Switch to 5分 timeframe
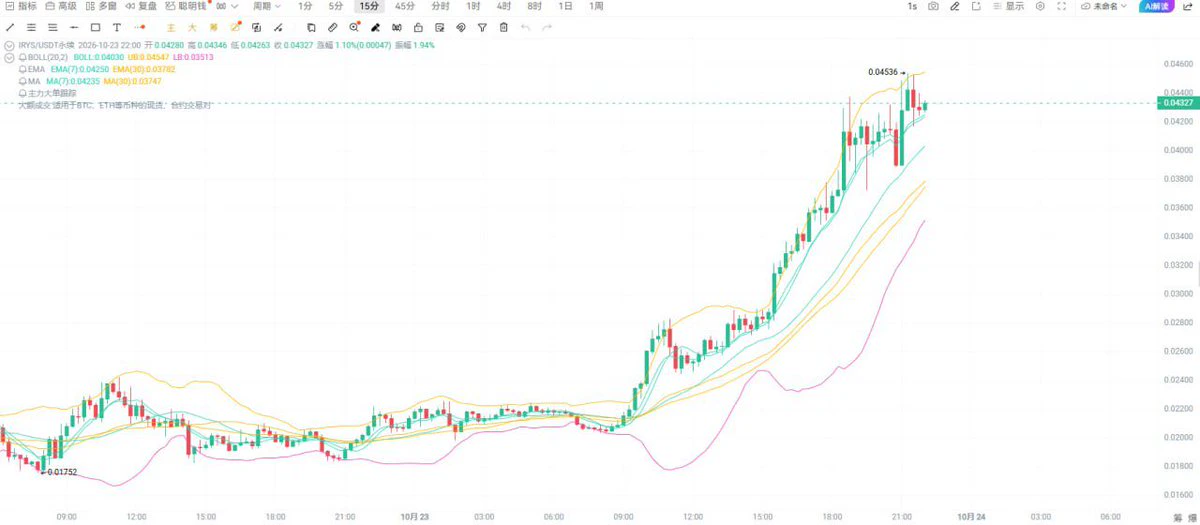 click(336, 6)
